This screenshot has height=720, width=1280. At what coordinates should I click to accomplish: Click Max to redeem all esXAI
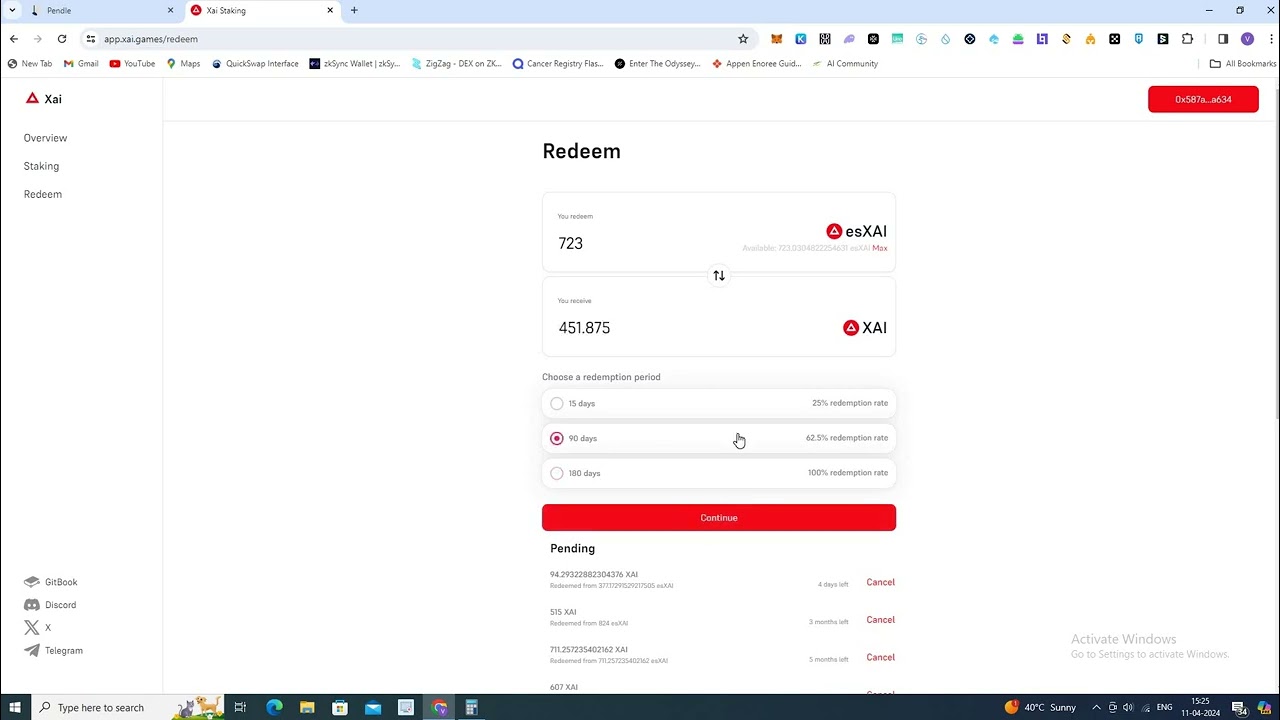pyautogui.click(x=879, y=248)
